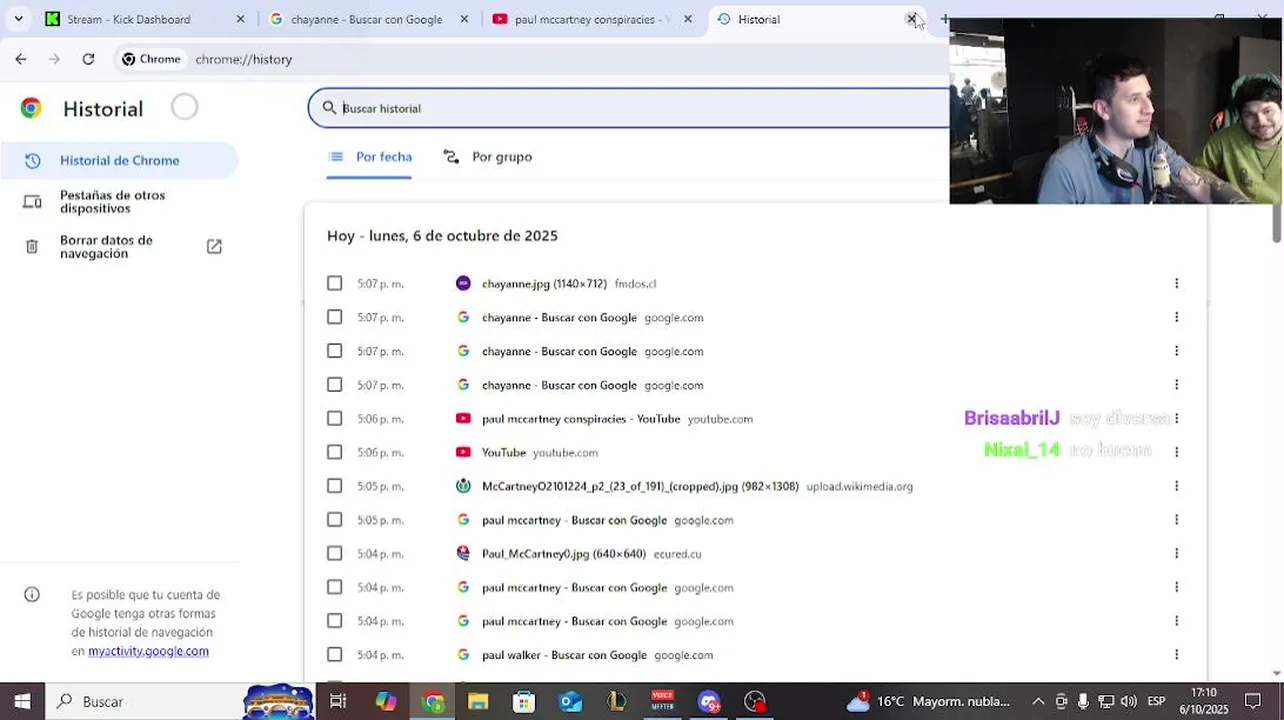1284x720 pixels.
Task: Open the myactivity.google.com link
Action: (x=148, y=651)
